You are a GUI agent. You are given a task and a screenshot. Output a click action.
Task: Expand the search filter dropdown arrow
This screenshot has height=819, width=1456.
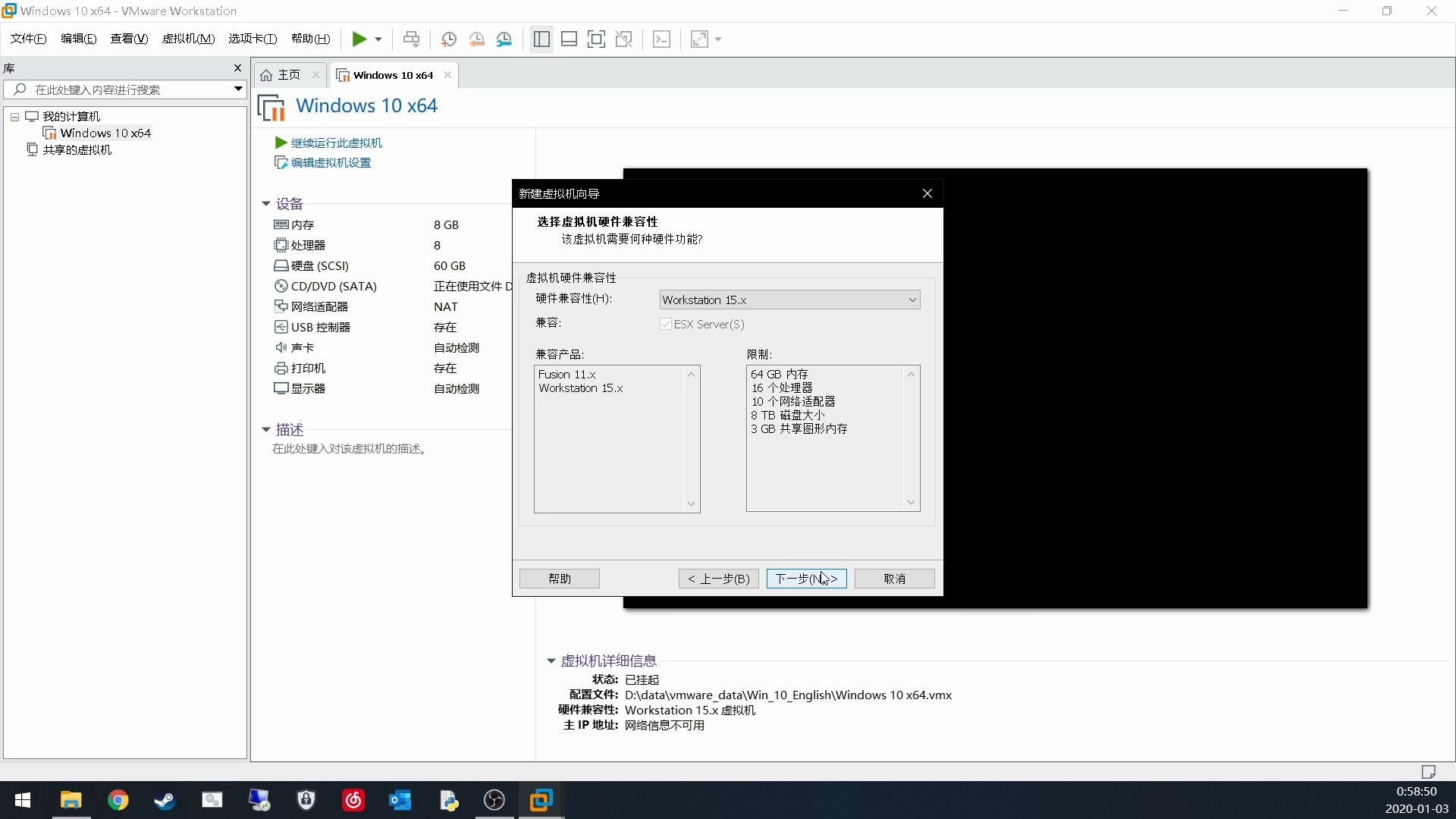point(237,89)
